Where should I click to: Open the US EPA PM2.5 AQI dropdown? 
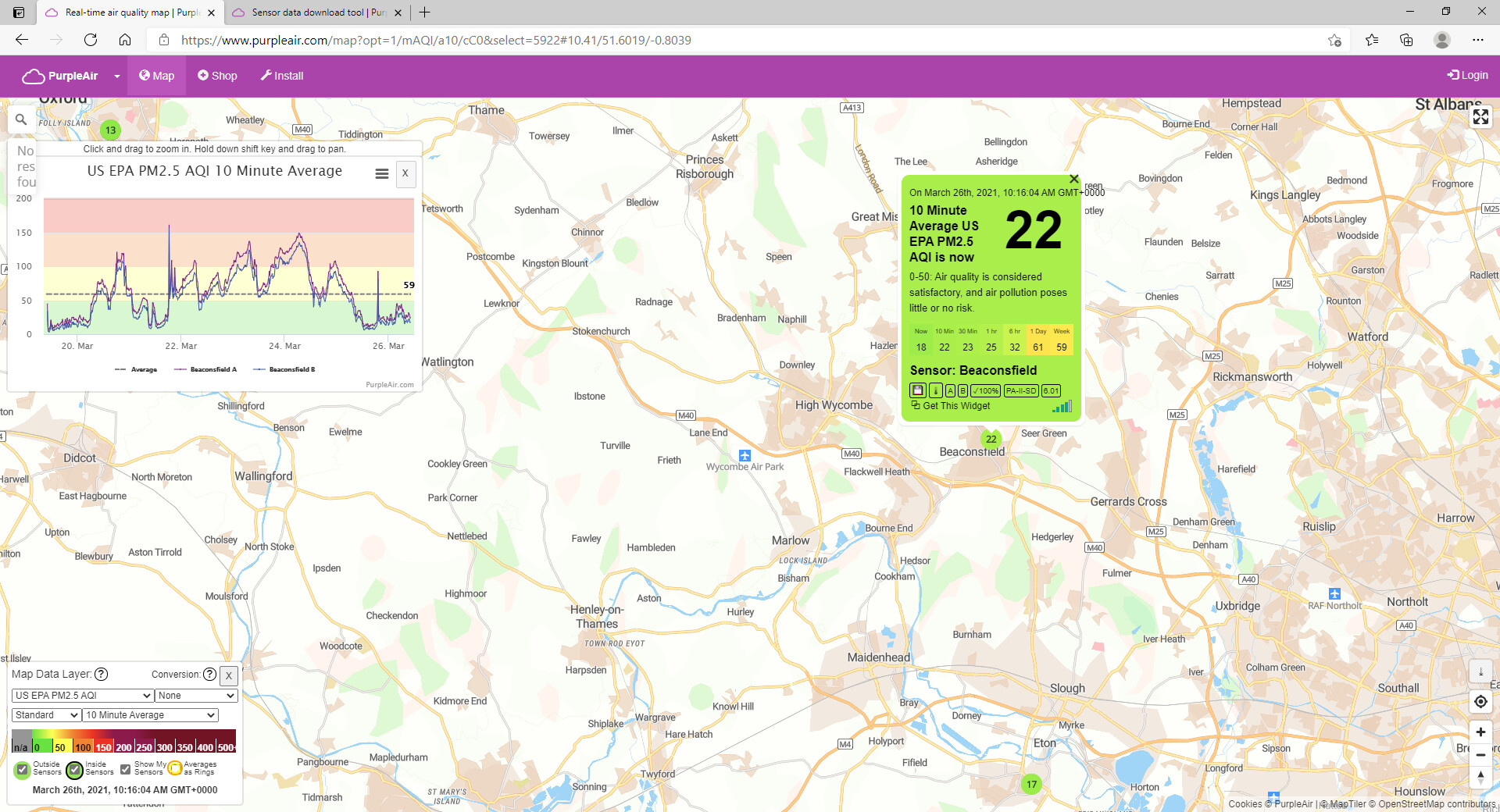[81, 695]
